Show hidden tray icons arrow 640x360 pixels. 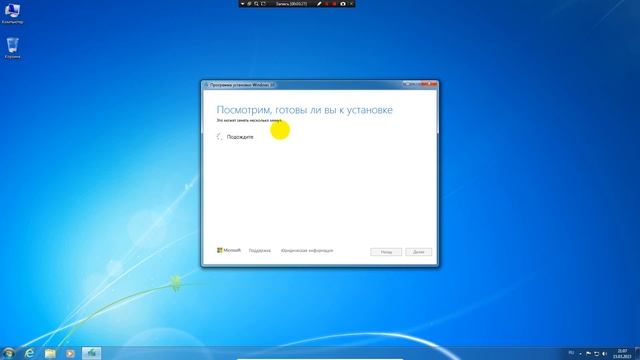[x=580, y=354]
